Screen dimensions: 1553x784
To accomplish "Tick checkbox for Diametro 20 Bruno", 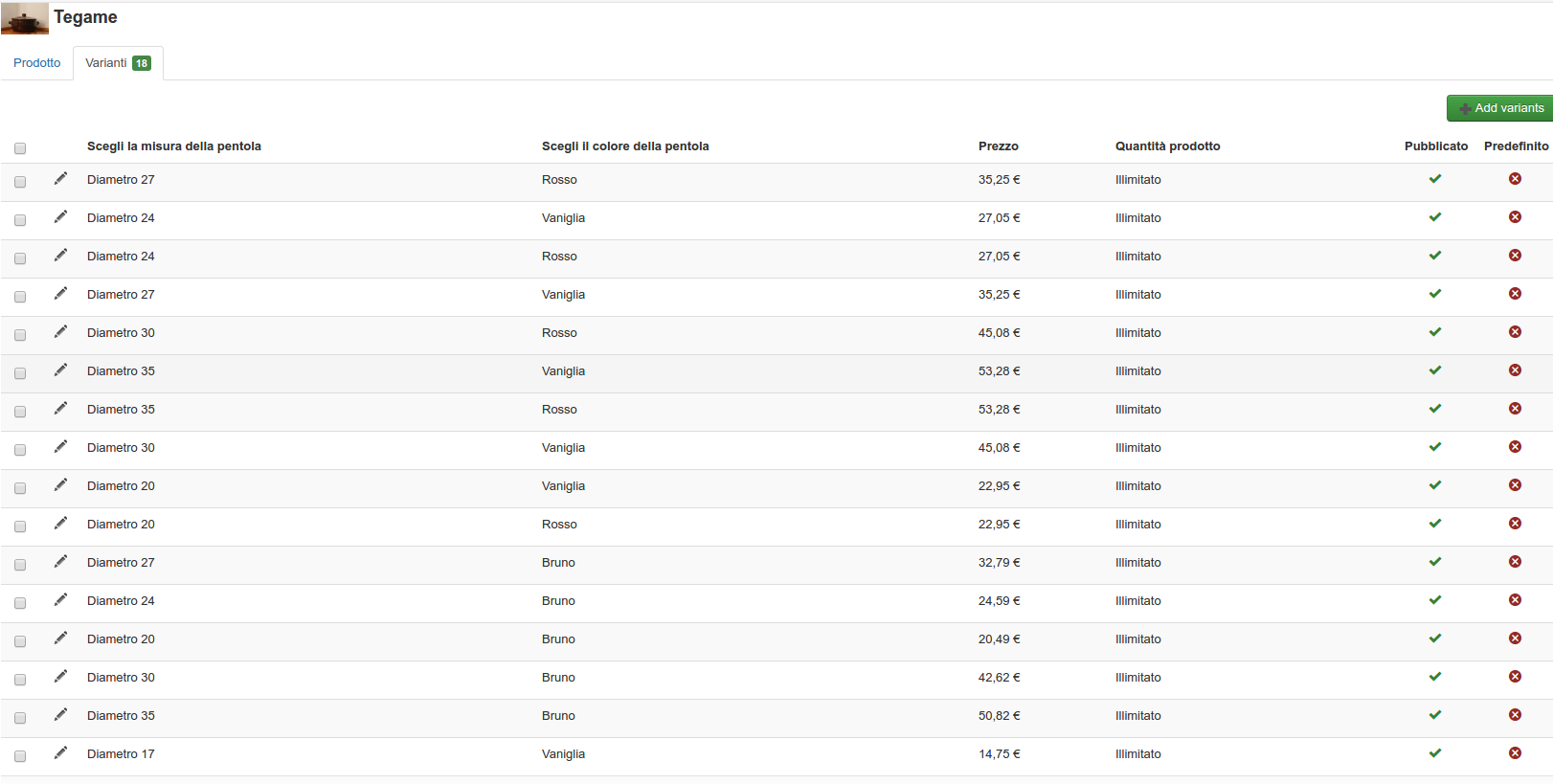I will (x=20, y=641).
